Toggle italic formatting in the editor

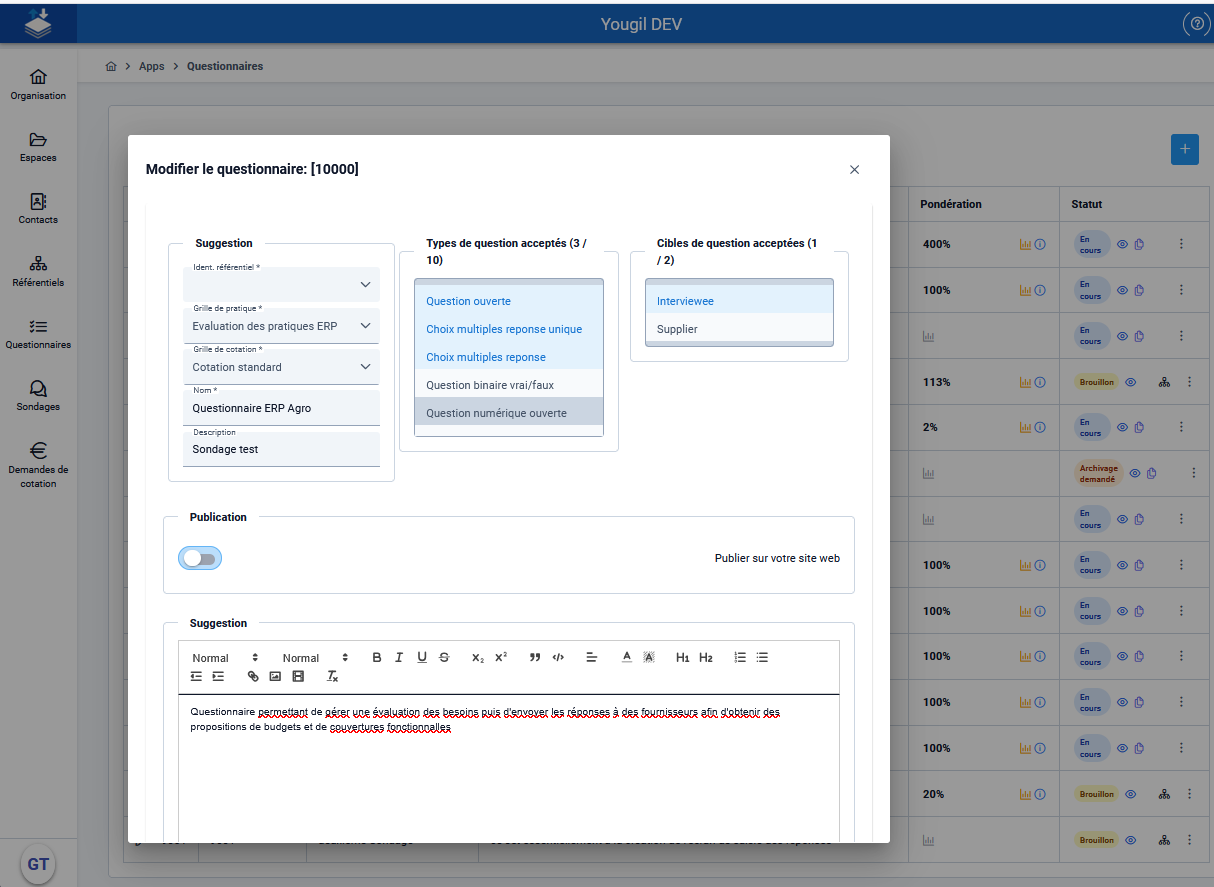click(x=399, y=657)
